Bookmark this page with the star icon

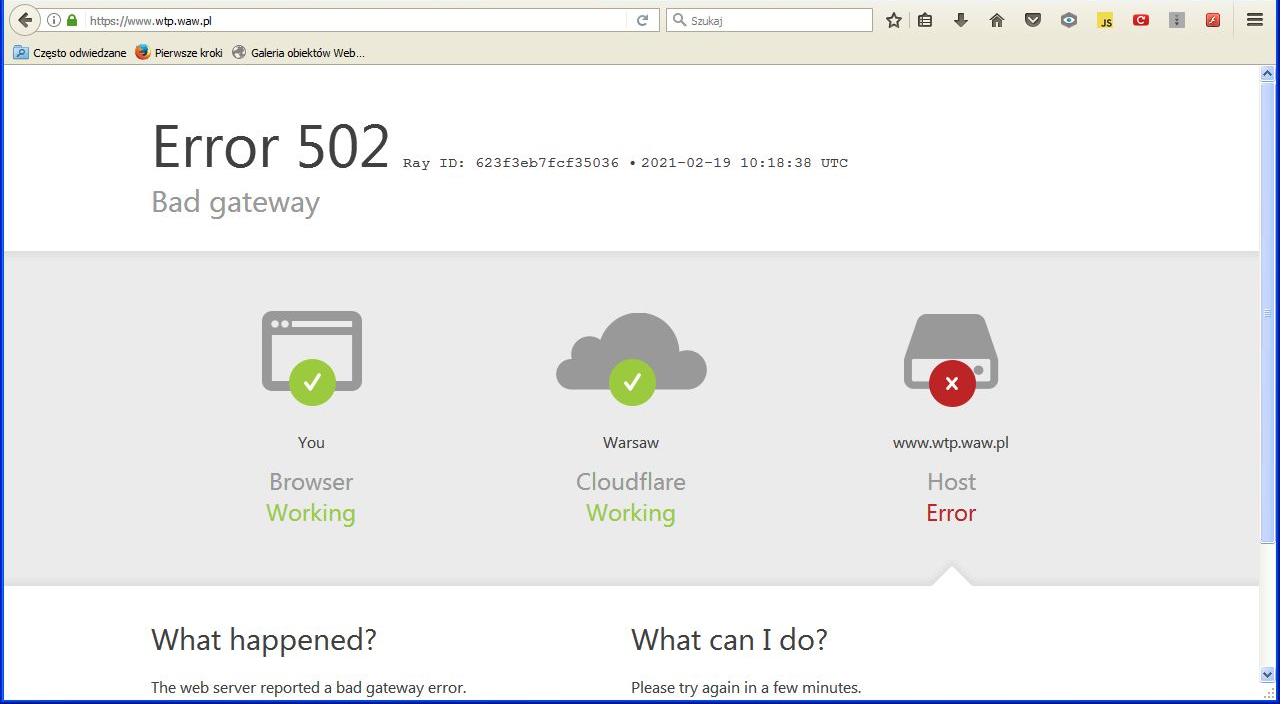pos(894,20)
